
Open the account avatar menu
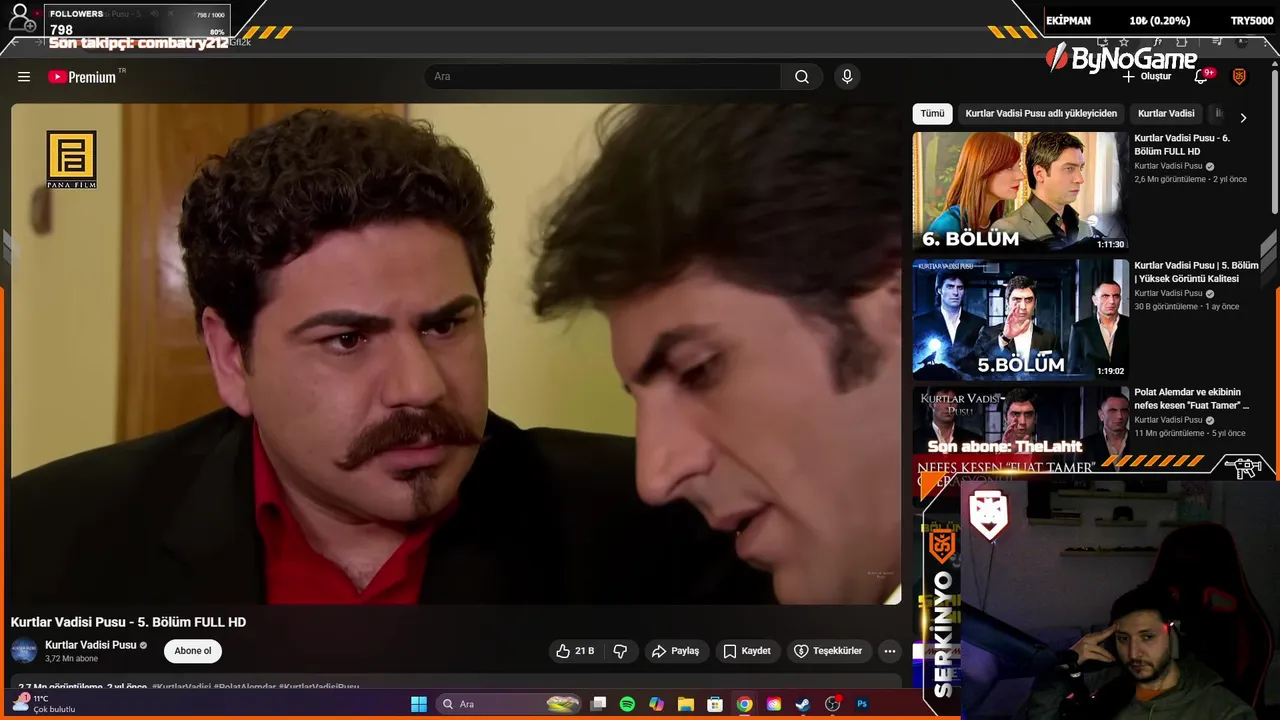(x=1239, y=77)
